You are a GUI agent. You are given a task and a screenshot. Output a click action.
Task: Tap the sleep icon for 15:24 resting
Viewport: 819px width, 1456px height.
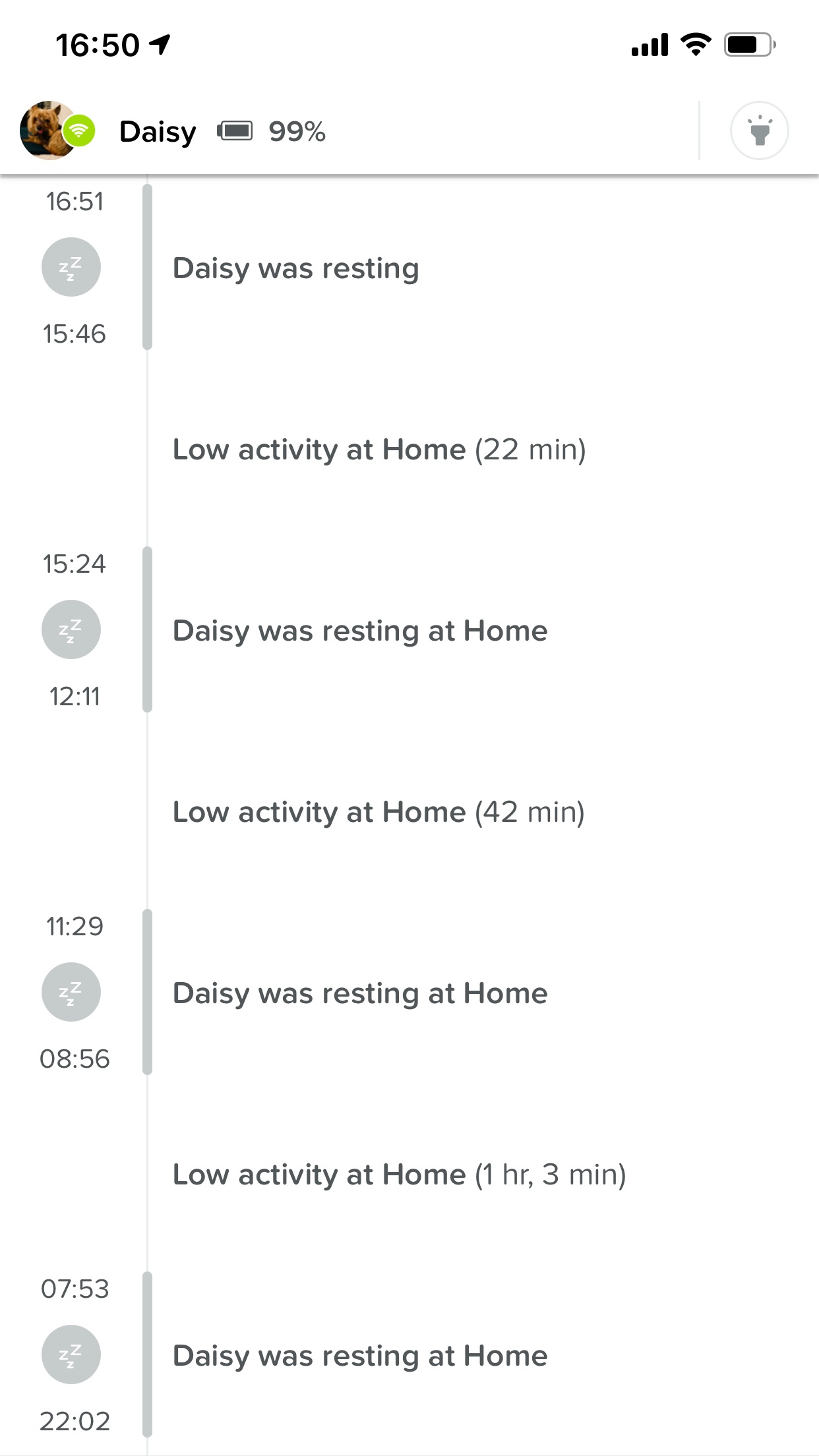coord(71,629)
